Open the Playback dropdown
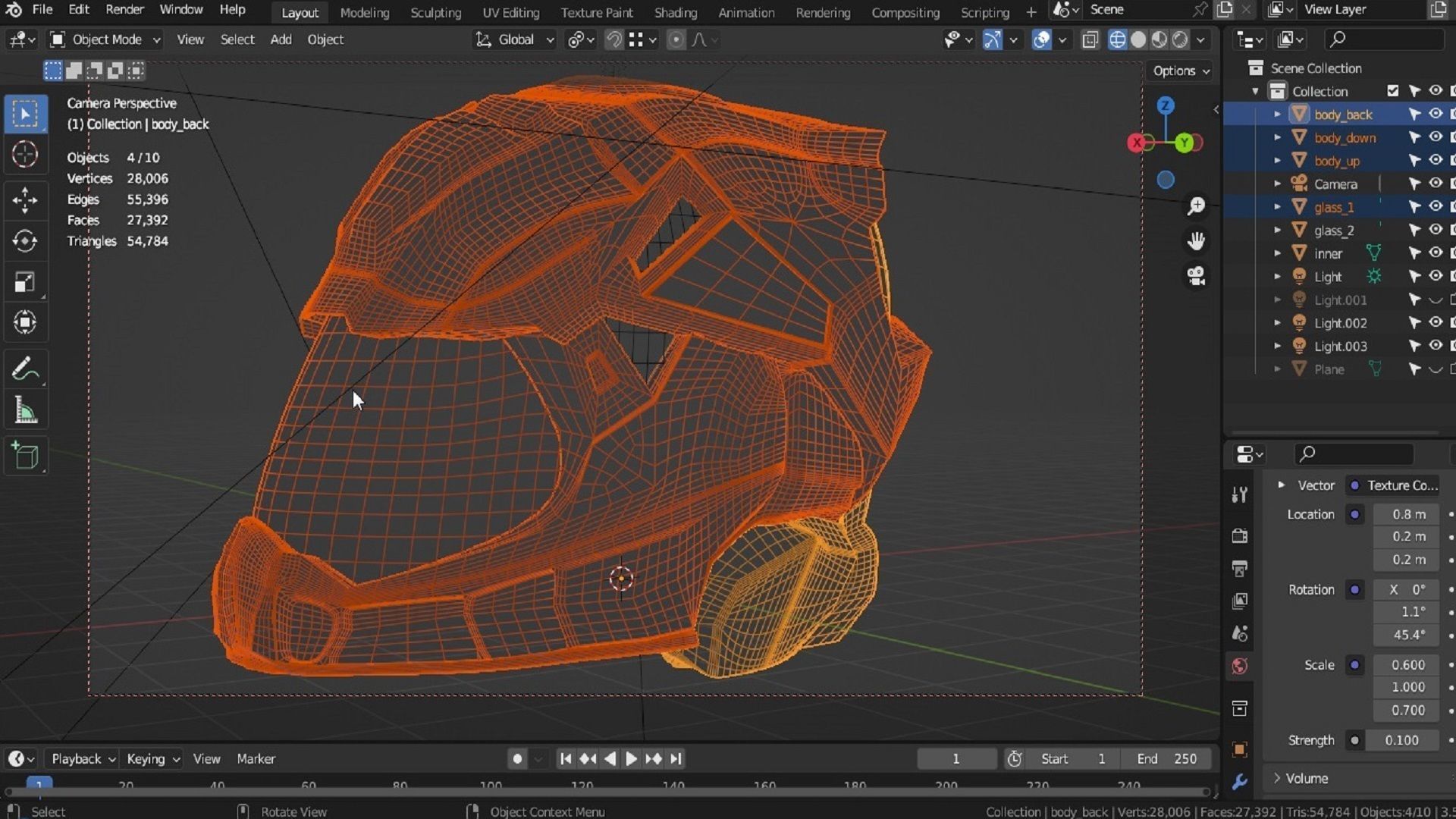Screen dimensions: 1456x819 82,758
